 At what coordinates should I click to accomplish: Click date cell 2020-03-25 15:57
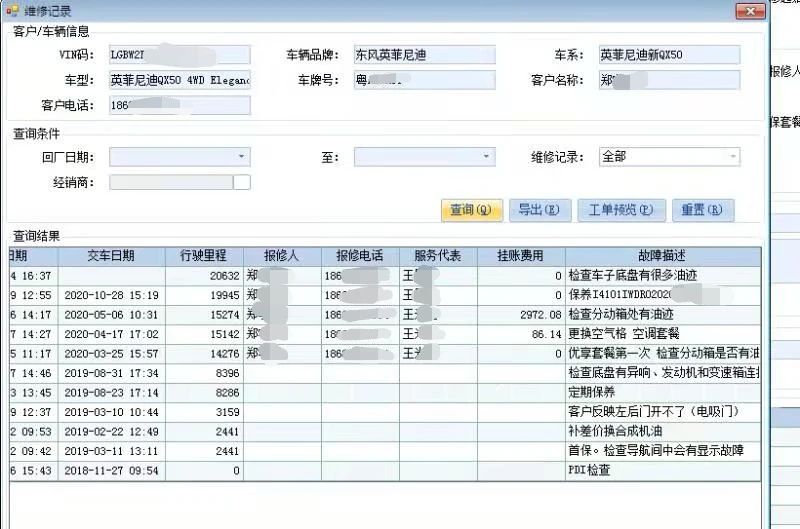(x=112, y=354)
